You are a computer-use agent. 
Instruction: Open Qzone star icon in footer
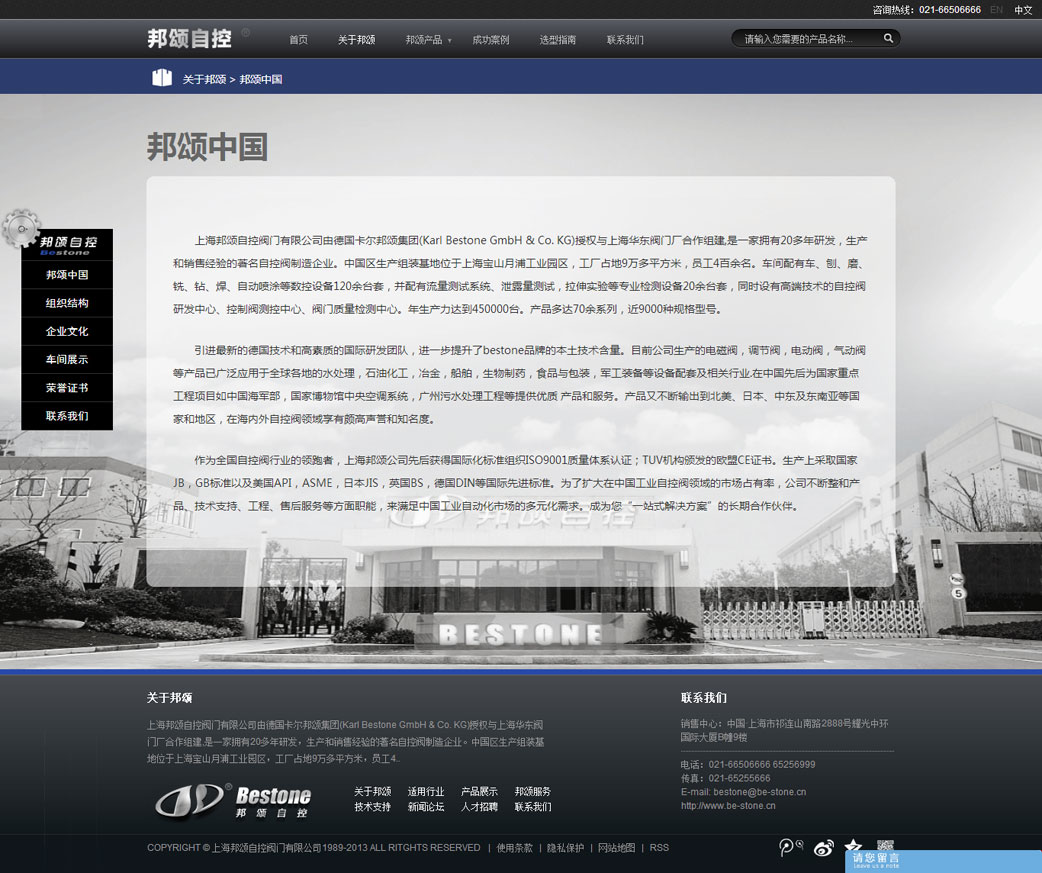point(853,845)
